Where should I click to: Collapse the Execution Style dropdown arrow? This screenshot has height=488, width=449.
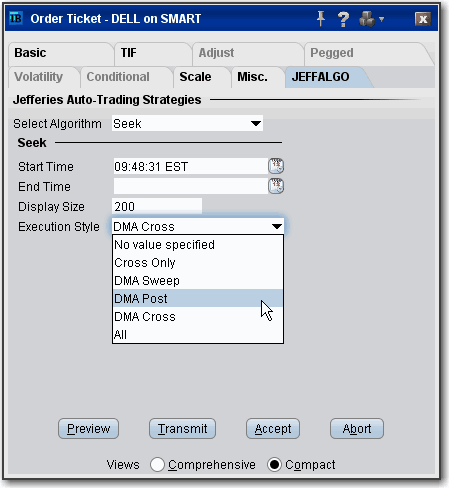277,226
